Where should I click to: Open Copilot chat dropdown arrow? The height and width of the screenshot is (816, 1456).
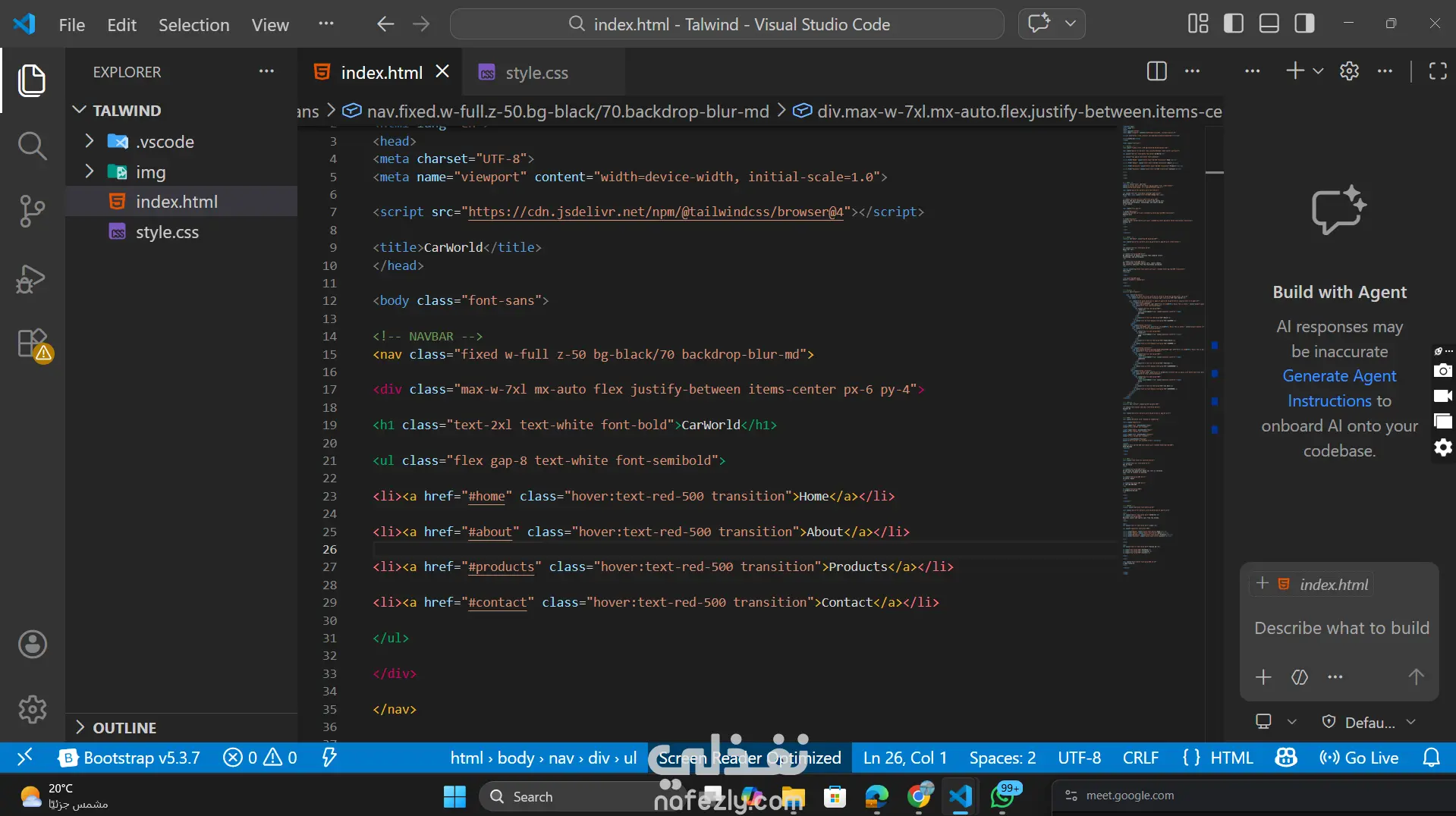point(1071,24)
